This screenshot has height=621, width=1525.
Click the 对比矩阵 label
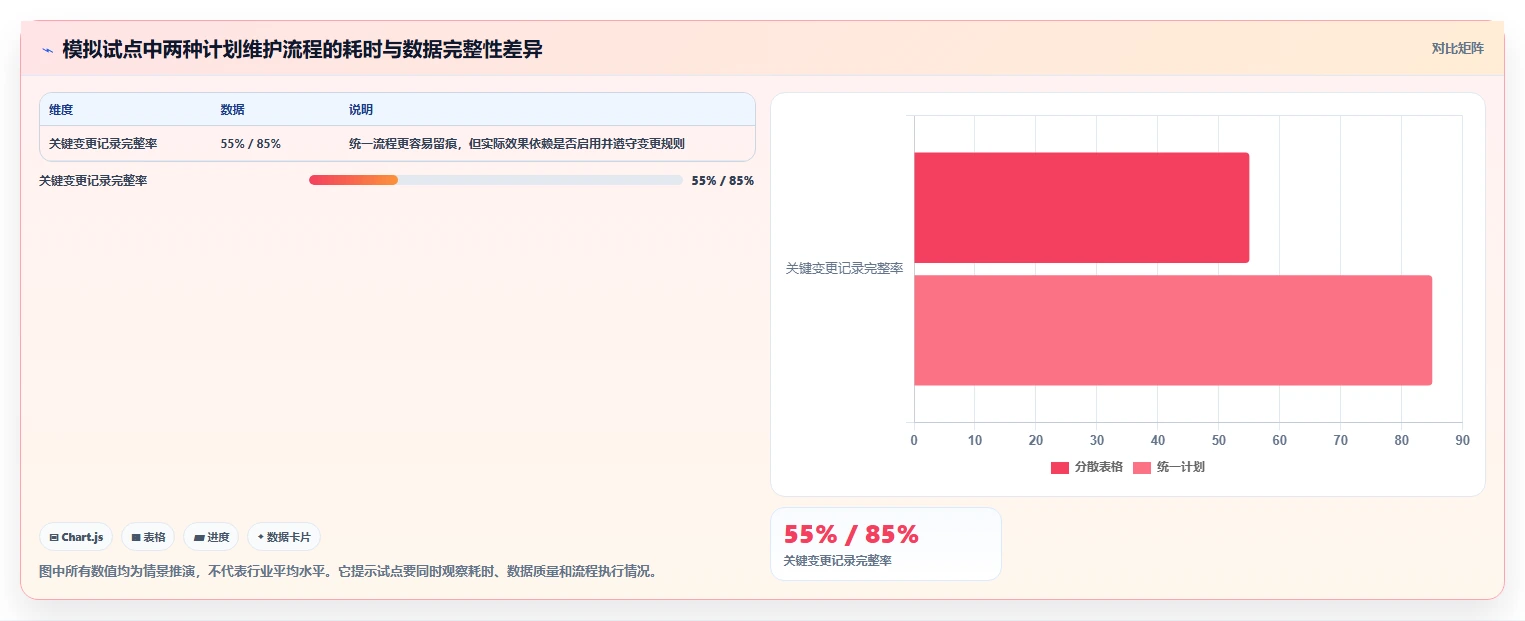coord(1457,48)
